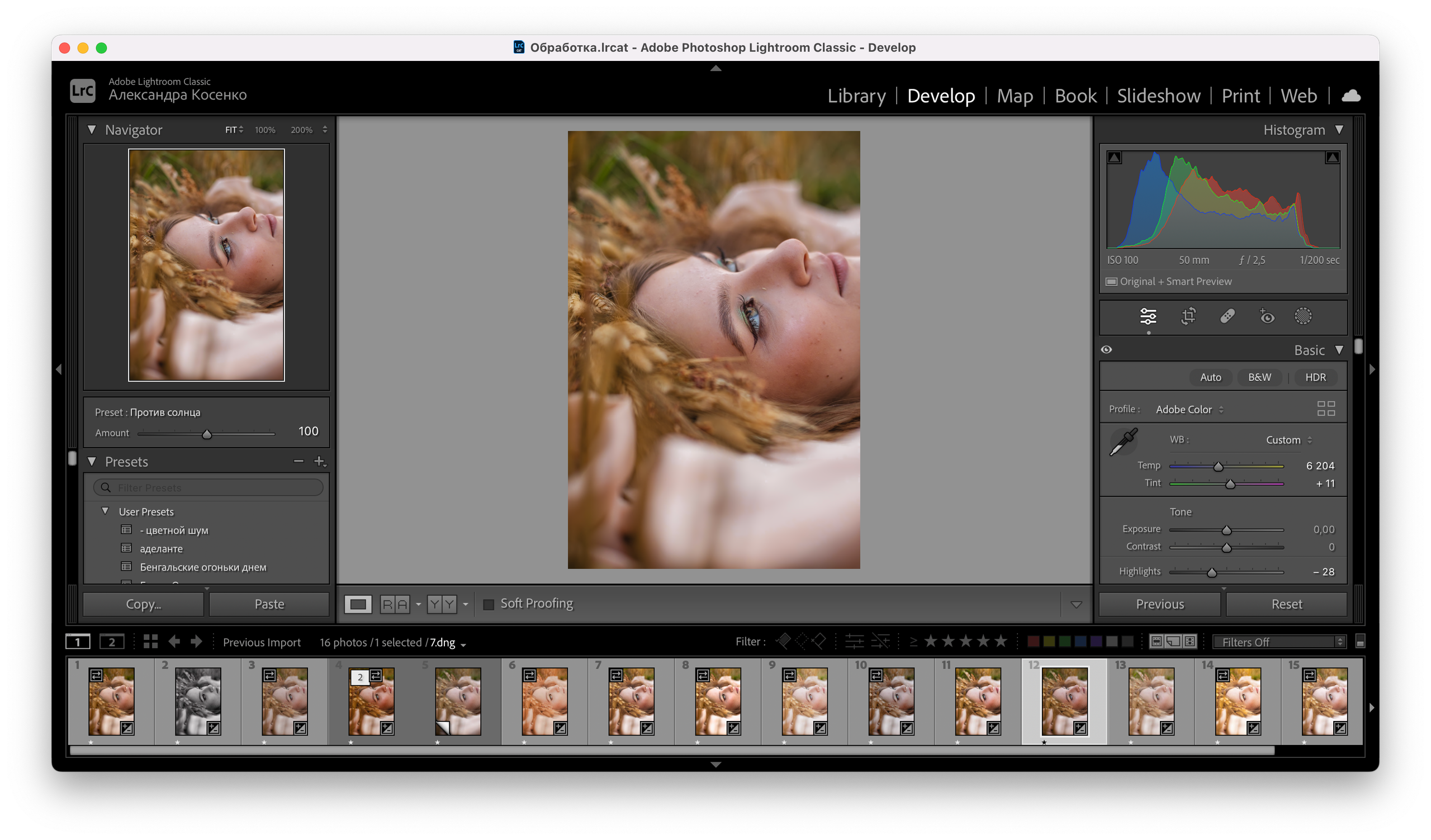Add a new preset with plus icon

pos(319,462)
